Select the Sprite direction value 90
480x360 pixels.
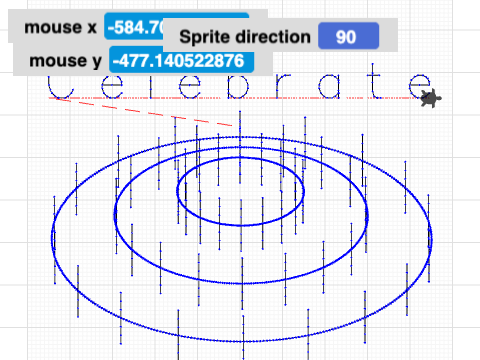click(x=348, y=36)
